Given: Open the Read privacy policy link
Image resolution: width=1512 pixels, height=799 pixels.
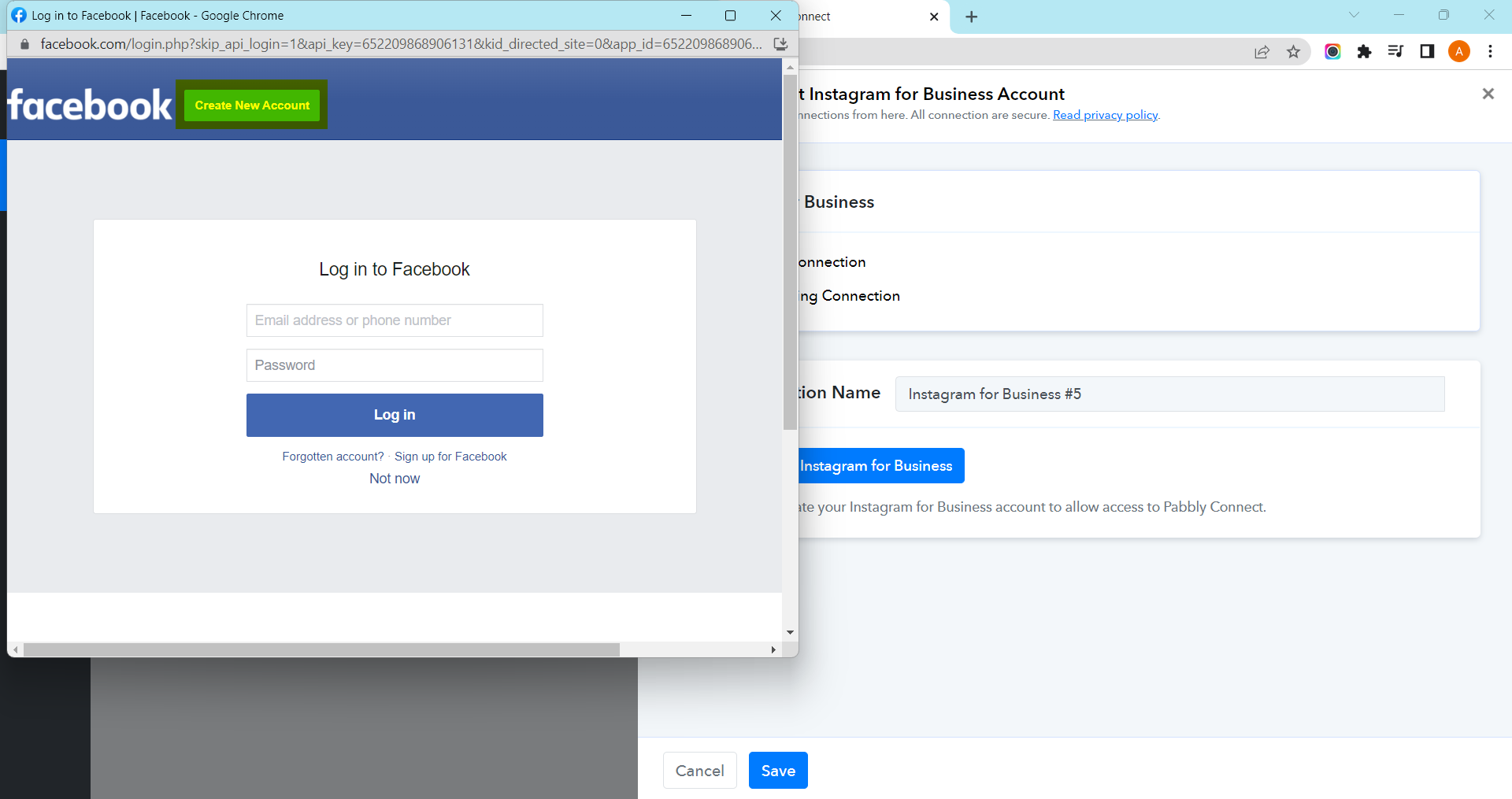Looking at the screenshot, I should click(x=1105, y=115).
